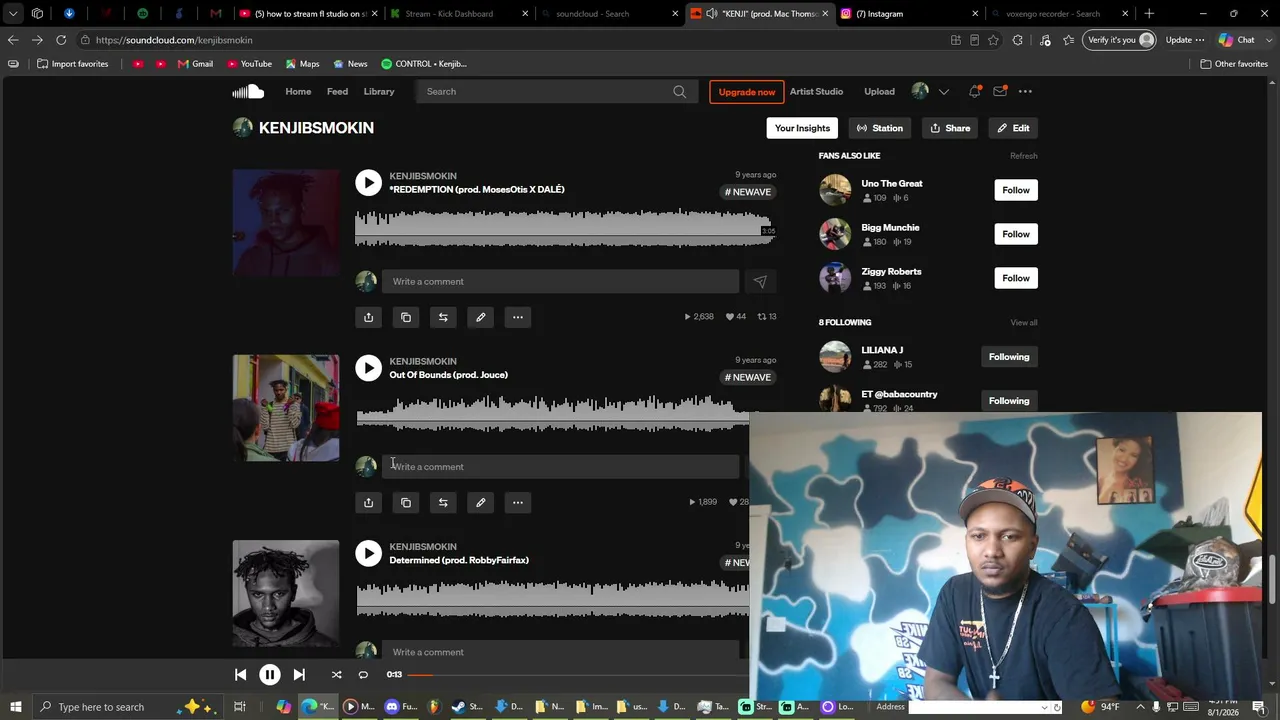The height and width of the screenshot is (720, 1280).
Task: Copy link for Out Of Bounds track
Action: click(406, 502)
